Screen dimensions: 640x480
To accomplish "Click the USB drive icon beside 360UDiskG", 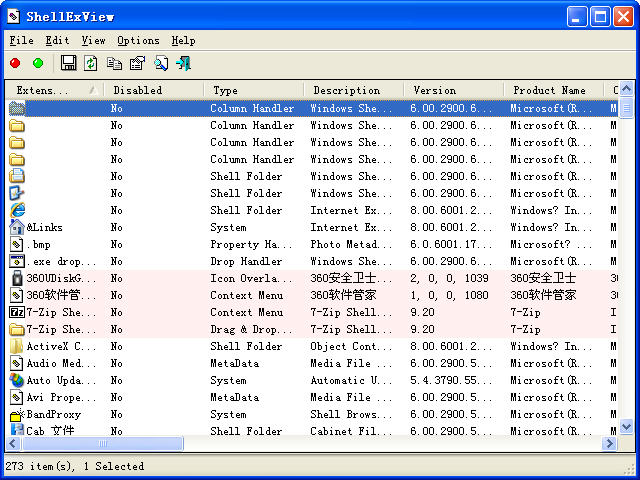I will 17,278.
